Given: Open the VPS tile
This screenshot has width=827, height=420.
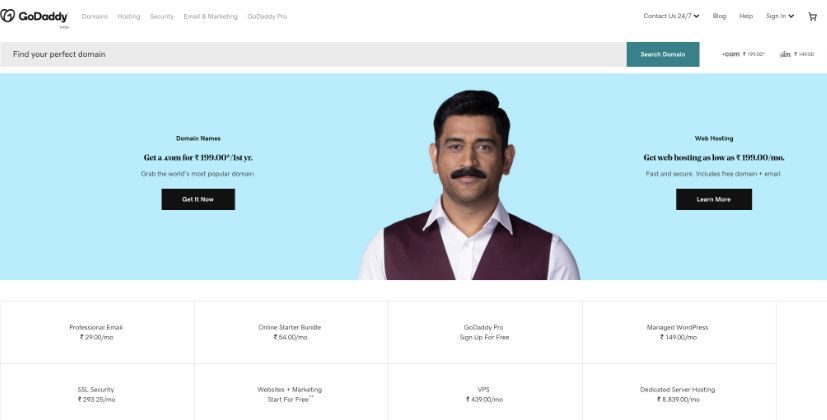Looking at the screenshot, I should 485,392.
